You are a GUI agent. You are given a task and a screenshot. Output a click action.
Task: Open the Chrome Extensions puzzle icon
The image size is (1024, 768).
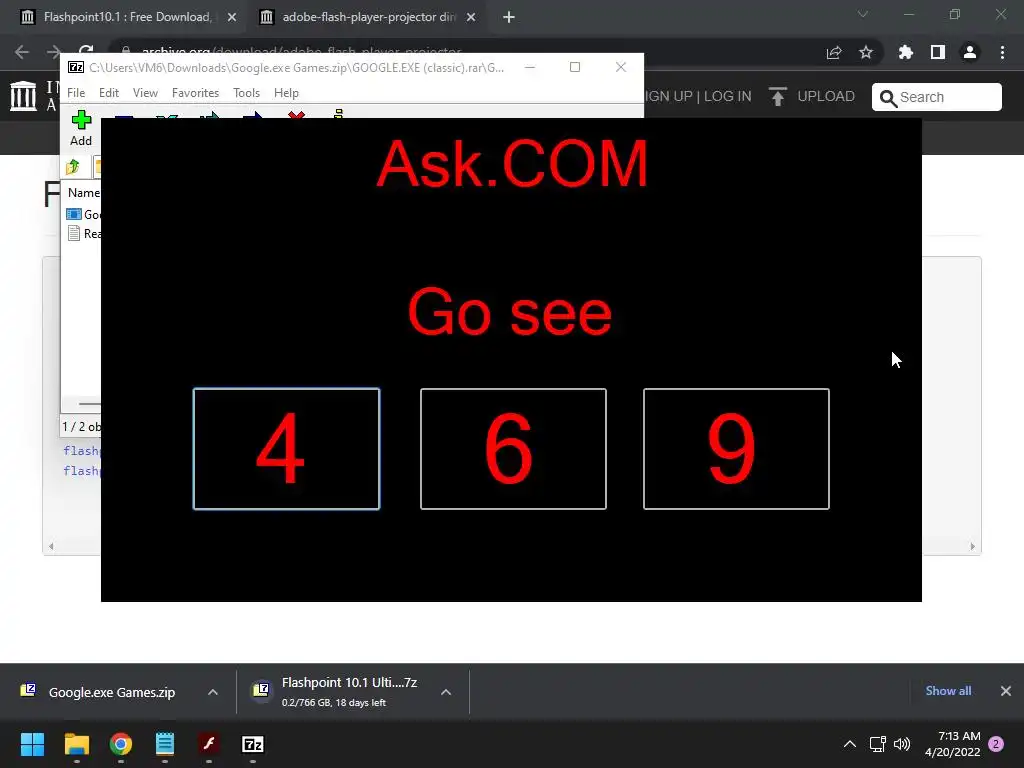pos(906,52)
